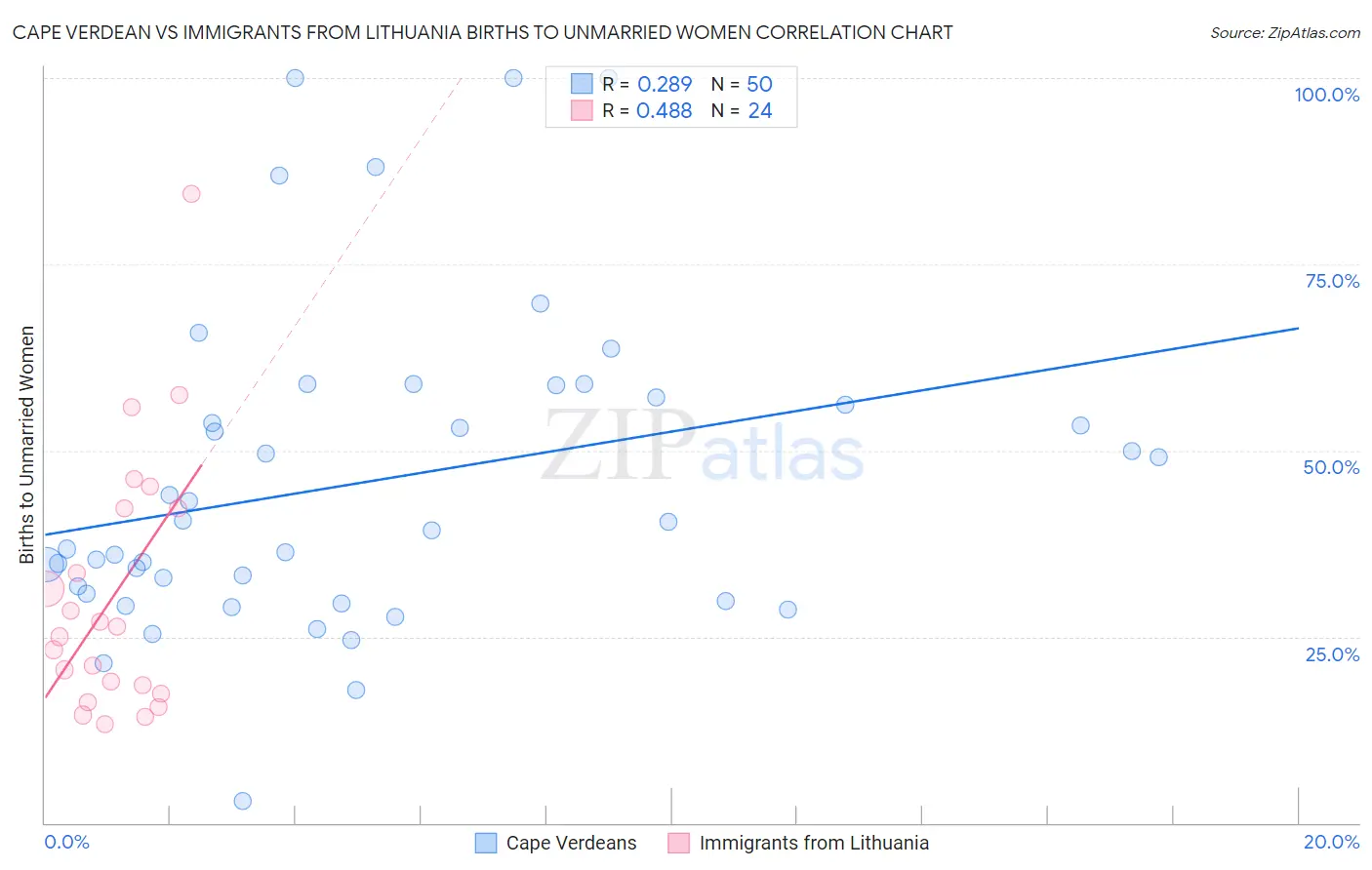Click the 0.0% x-axis label
This screenshot has width=1372, height=870.
(x=66, y=842)
